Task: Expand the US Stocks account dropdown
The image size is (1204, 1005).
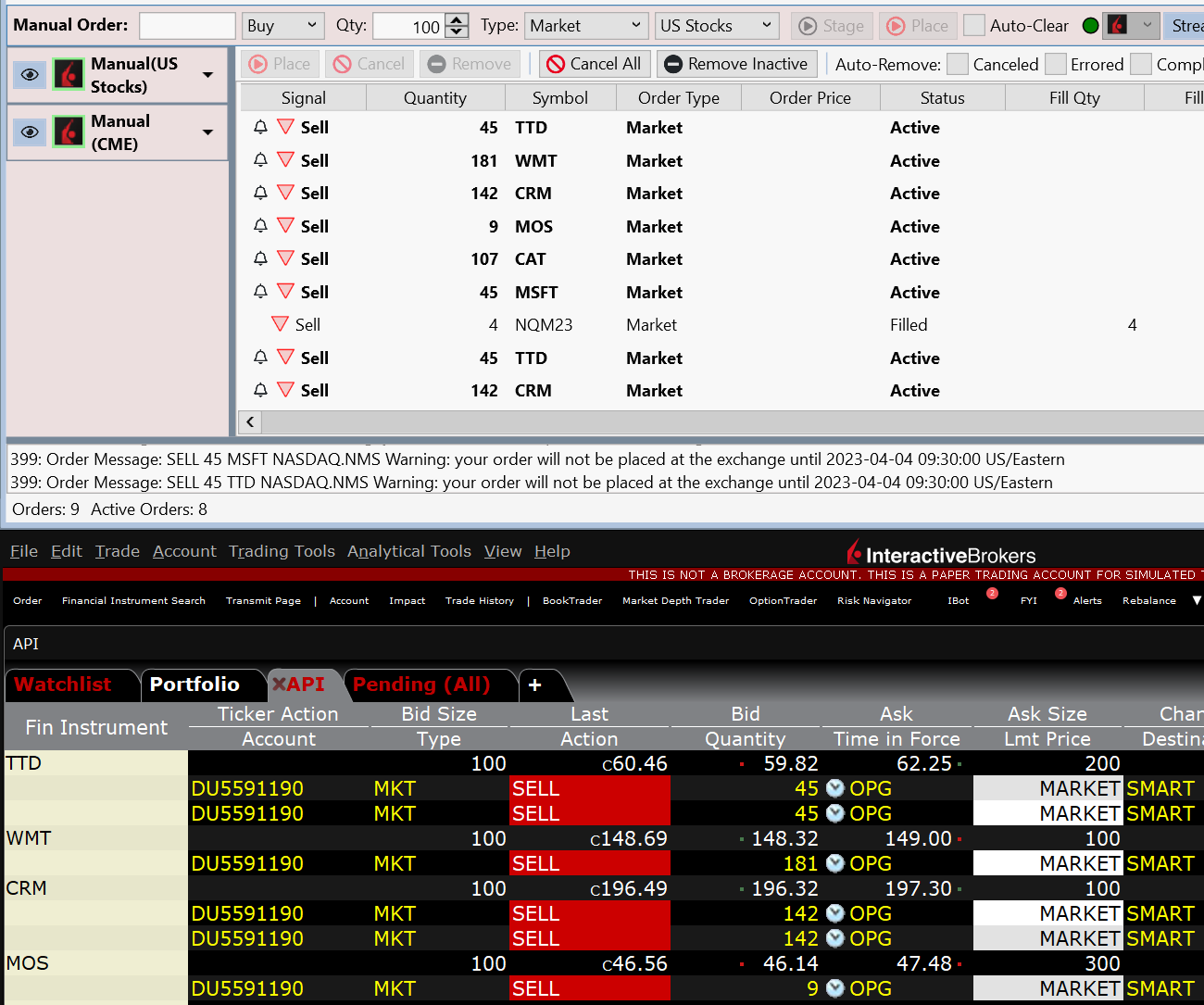Action: (716, 26)
